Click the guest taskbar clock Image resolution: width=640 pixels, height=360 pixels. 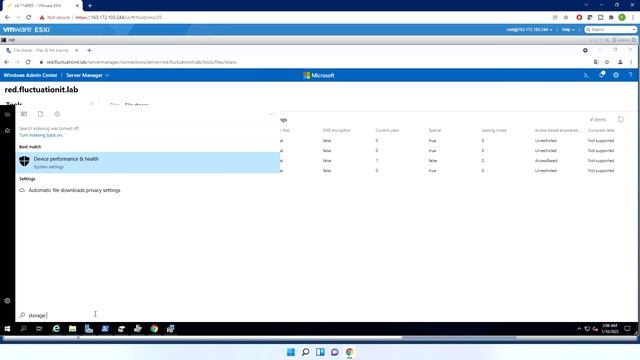click(x=609, y=329)
